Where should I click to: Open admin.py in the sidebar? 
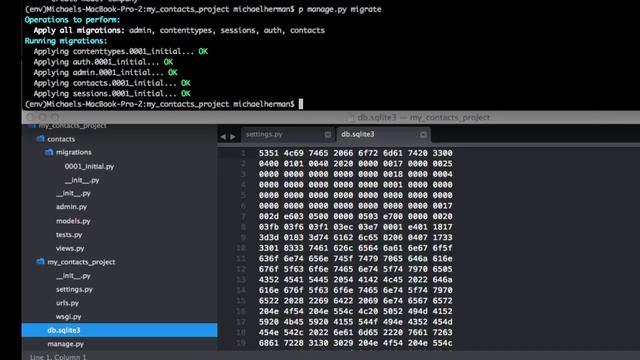(71, 207)
